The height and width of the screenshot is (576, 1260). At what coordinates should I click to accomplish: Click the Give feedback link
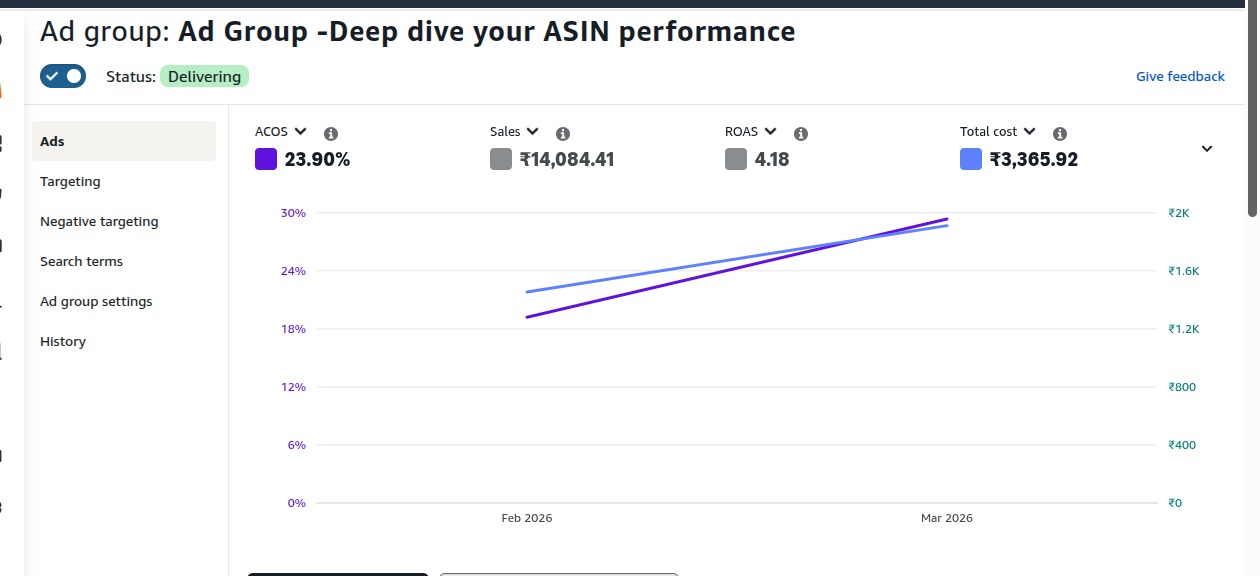pyautogui.click(x=1180, y=76)
